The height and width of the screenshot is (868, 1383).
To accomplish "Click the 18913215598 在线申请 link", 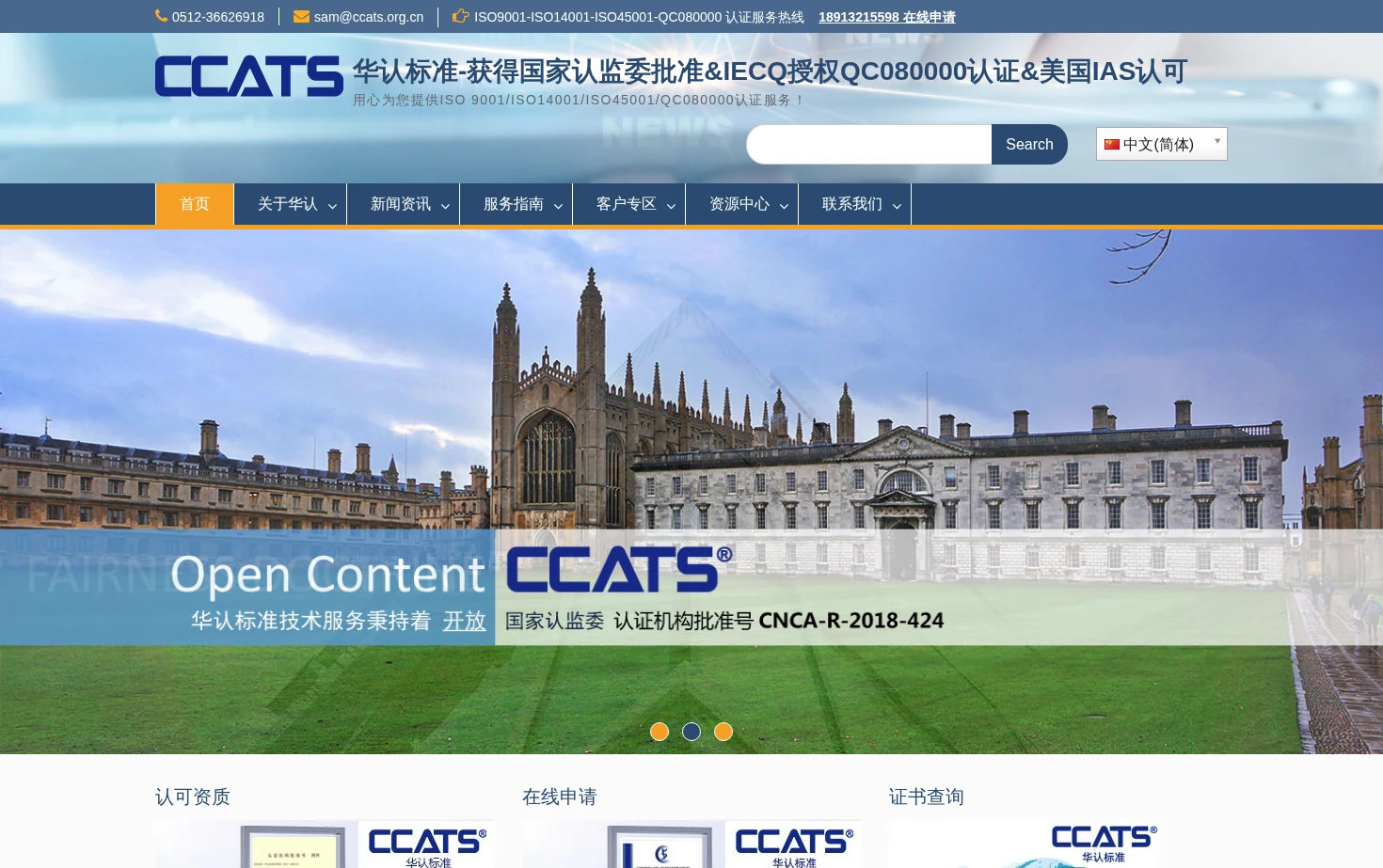I will click(x=887, y=17).
